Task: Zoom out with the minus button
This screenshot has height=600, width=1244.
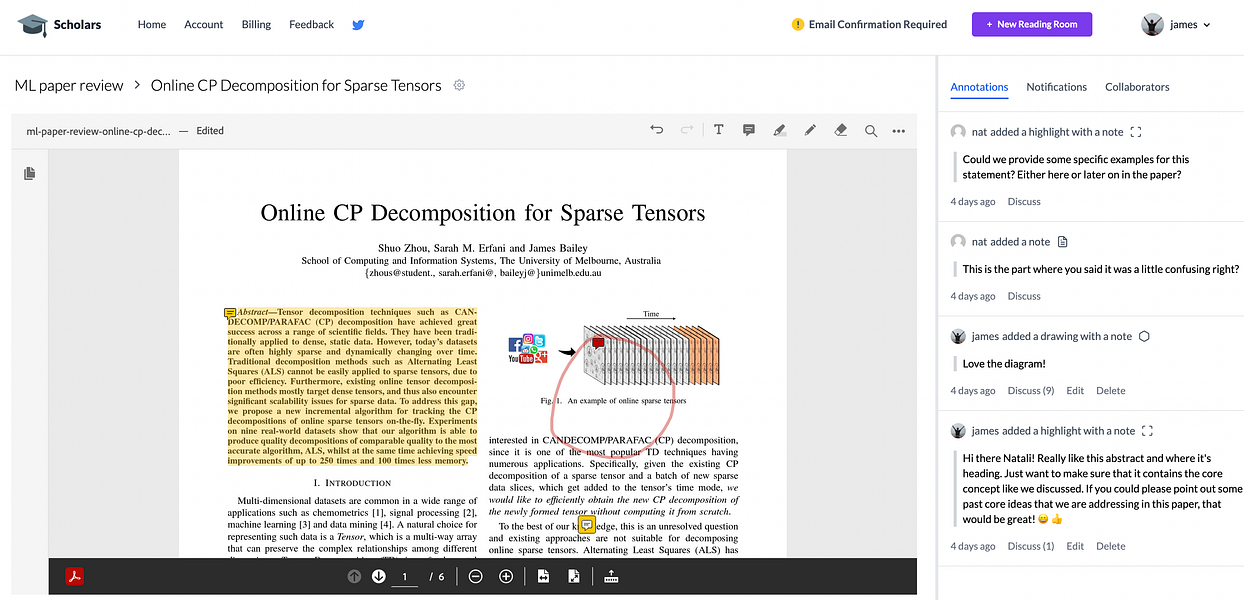Action: coord(476,576)
